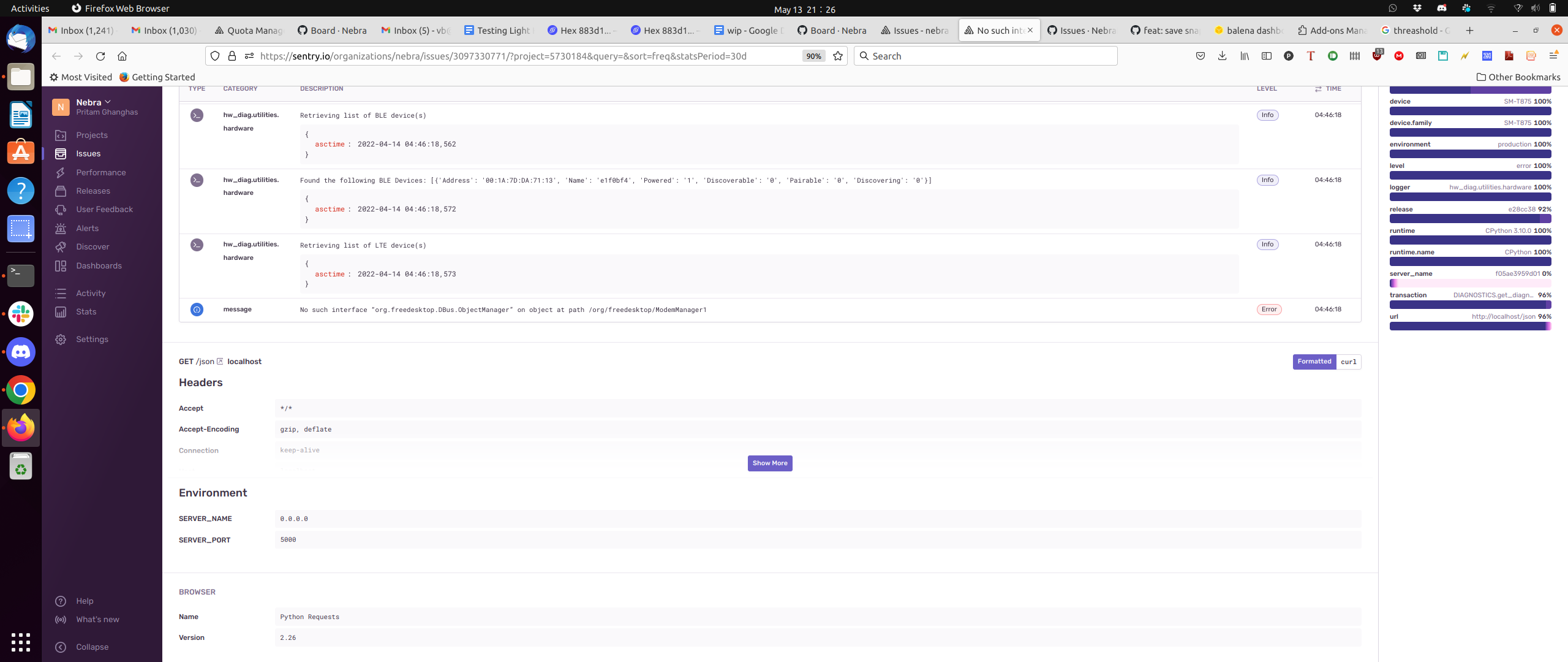This screenshot has width=1568, height=662.
Task: Select the Formatted request view
Action: (1314, 362)
